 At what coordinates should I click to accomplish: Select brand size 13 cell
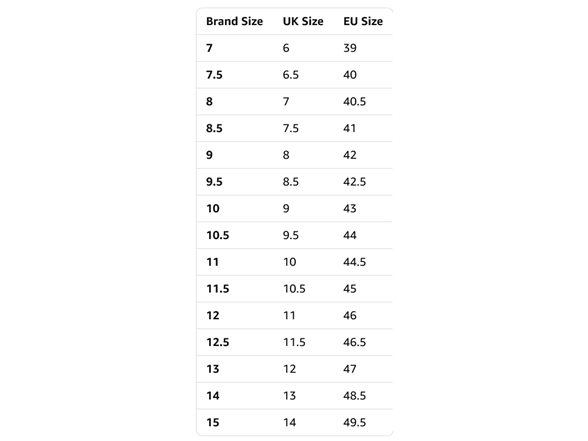213,369
